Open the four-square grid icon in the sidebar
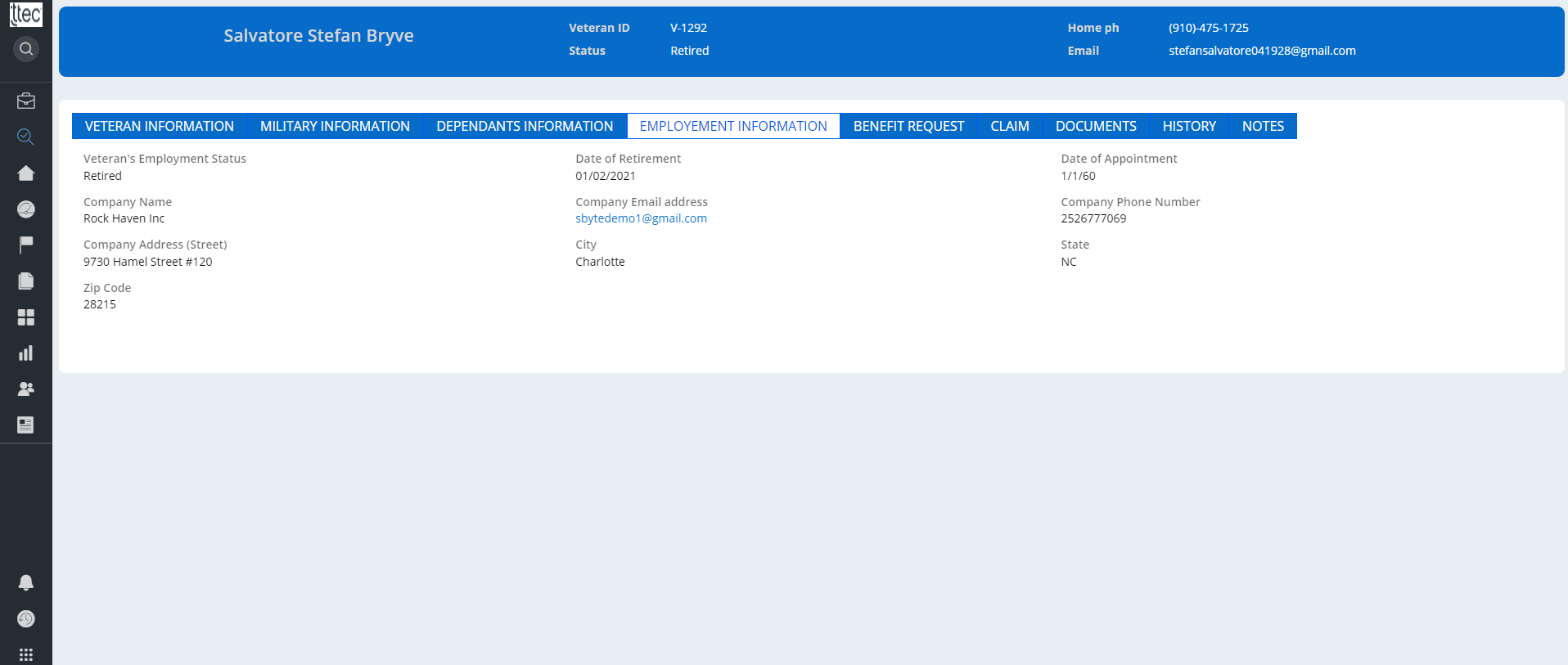The height and width of the screenshot is (665, 1568). pos(26,317)
